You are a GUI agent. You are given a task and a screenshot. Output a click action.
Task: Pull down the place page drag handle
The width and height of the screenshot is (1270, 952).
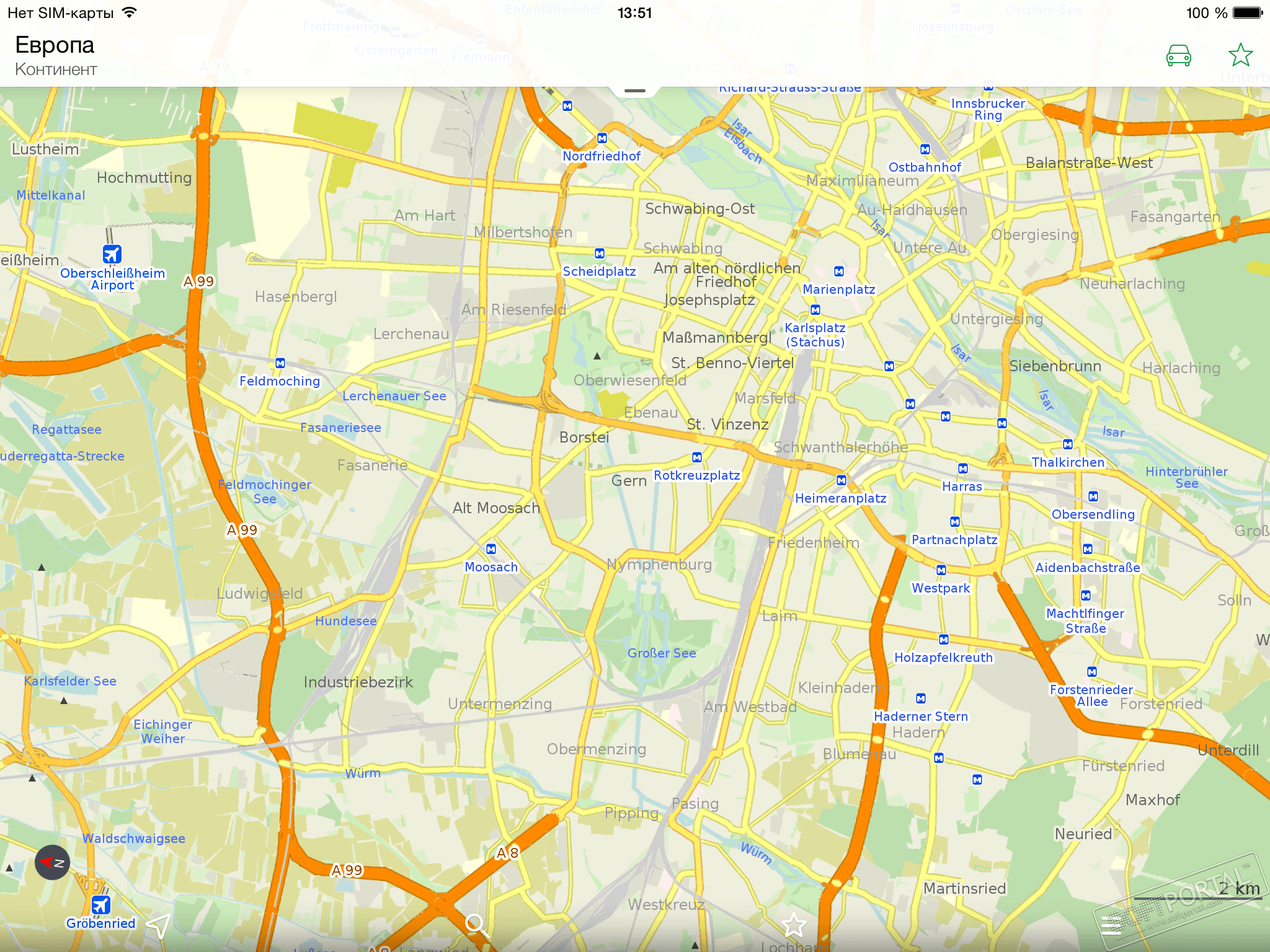click(635, 91)
